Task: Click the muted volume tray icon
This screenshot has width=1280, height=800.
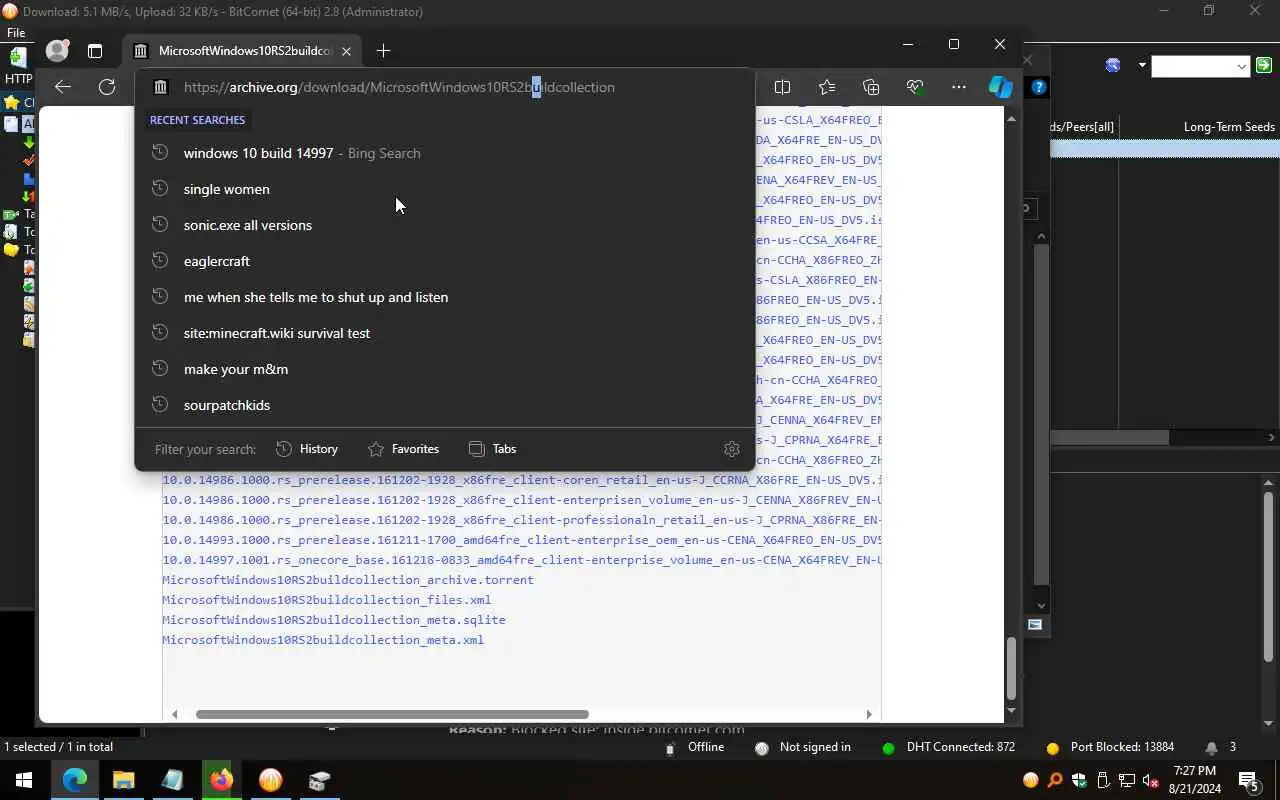Action: point(1151,780)
